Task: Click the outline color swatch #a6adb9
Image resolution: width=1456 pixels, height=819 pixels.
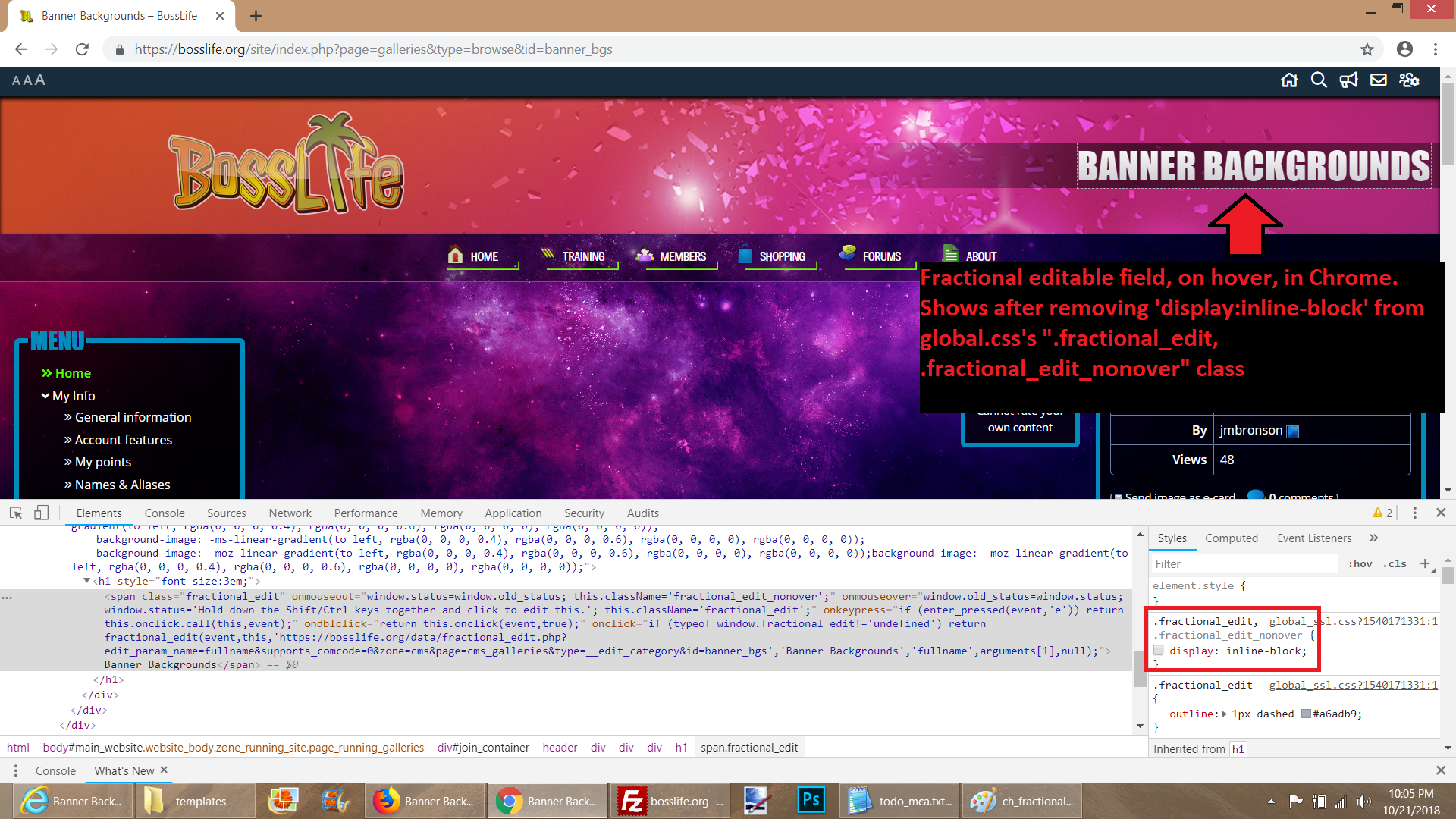Action: coord(1306,714)
